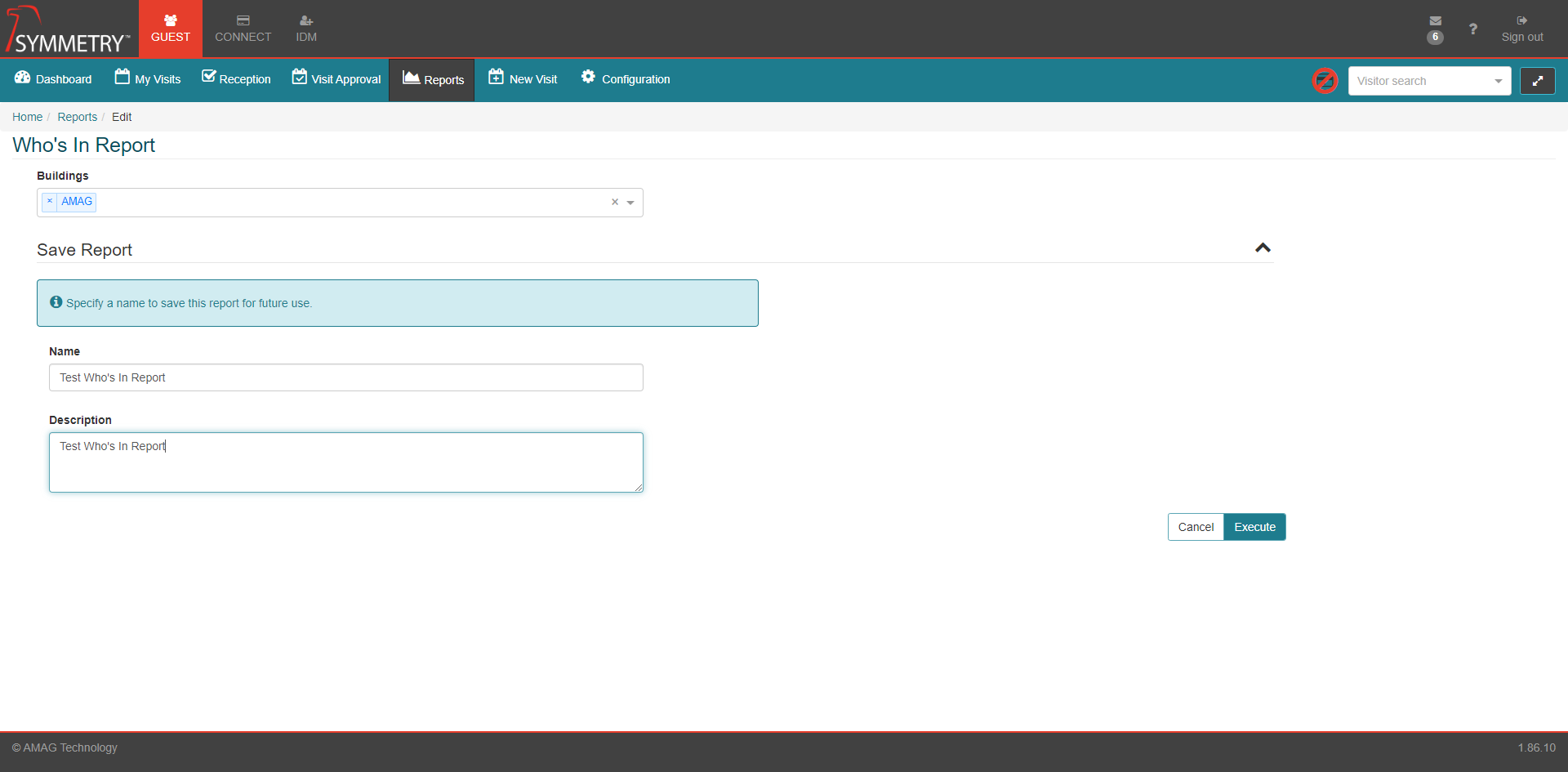Open help via question mark icon
Image resolution: width=1568 pixels, height=772 pixels.
tap(1472, 29)
